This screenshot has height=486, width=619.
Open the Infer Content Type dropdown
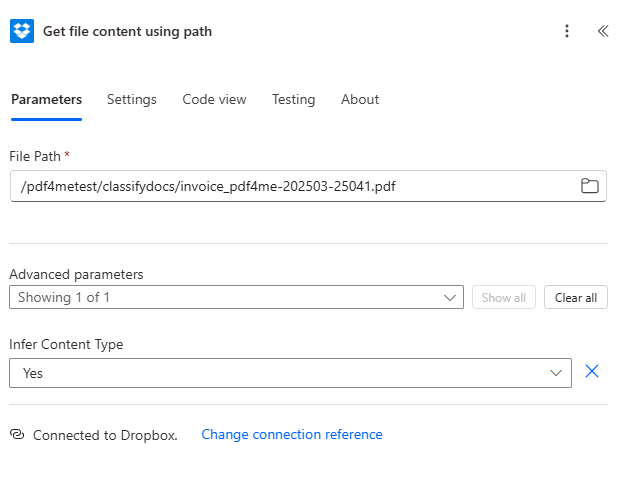290,373
